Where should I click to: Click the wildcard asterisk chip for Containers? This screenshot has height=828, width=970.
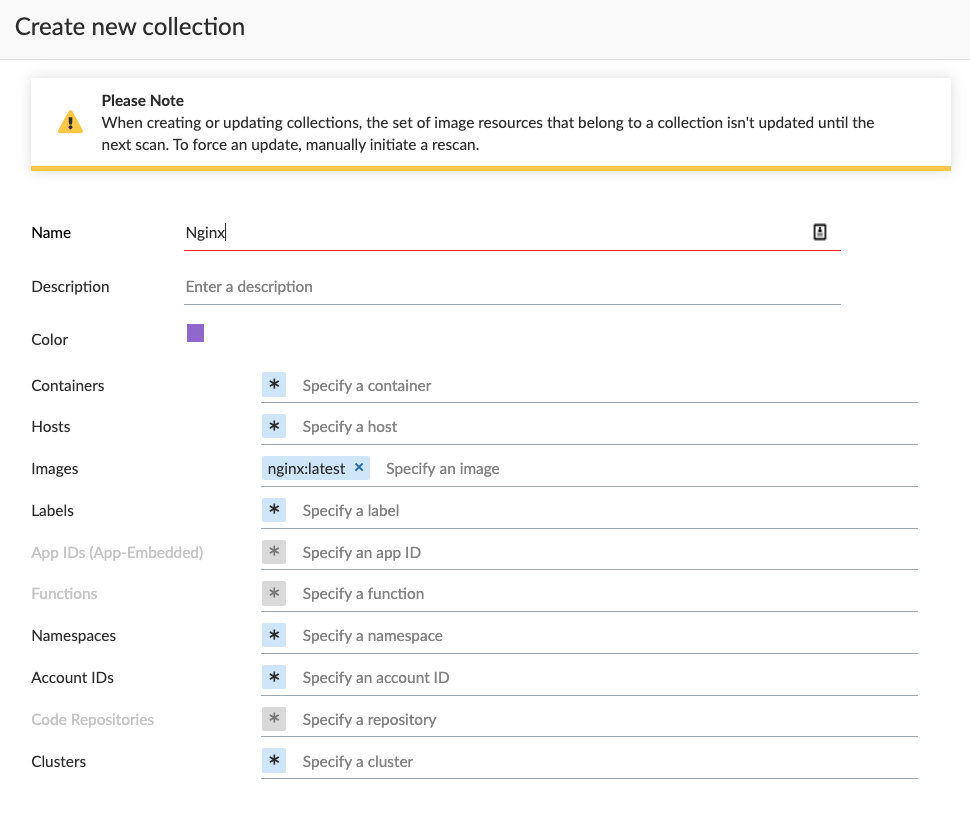274,384
